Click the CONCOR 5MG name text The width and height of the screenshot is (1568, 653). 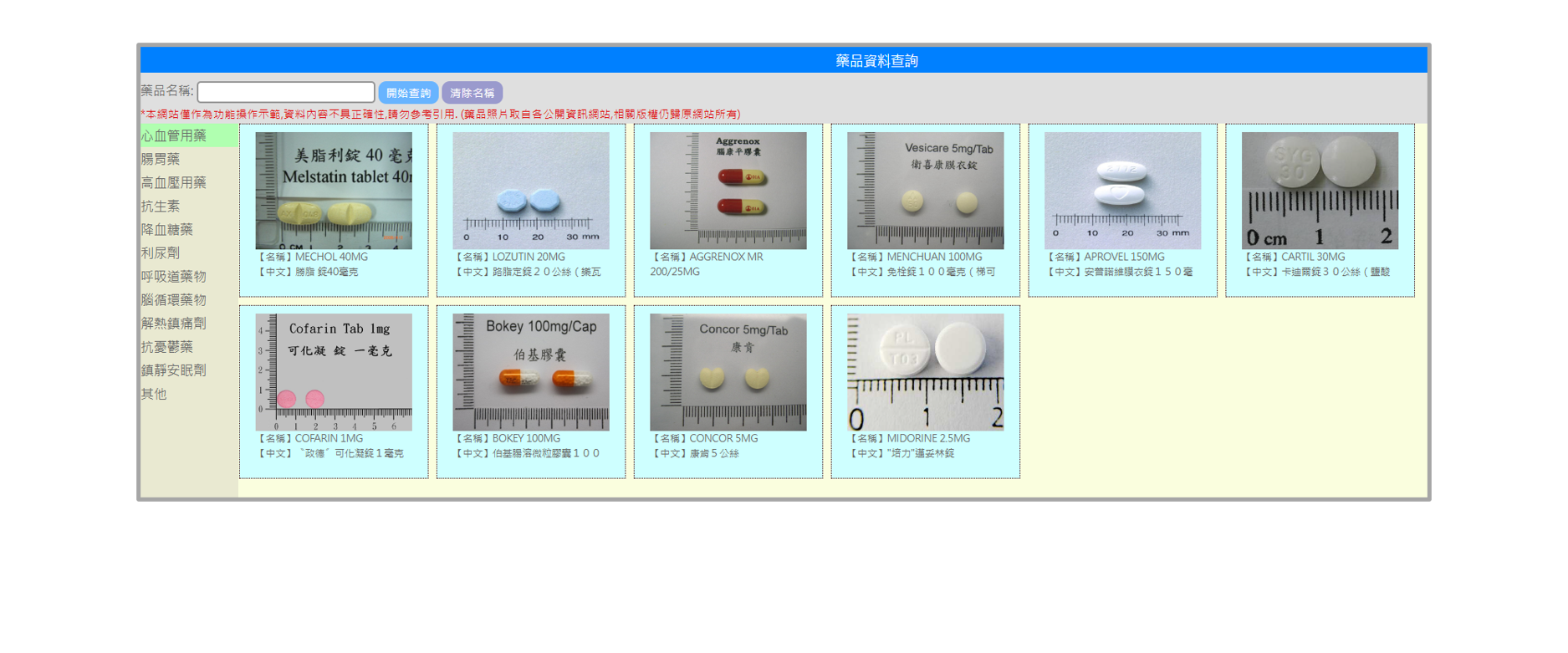coord(704,438)
